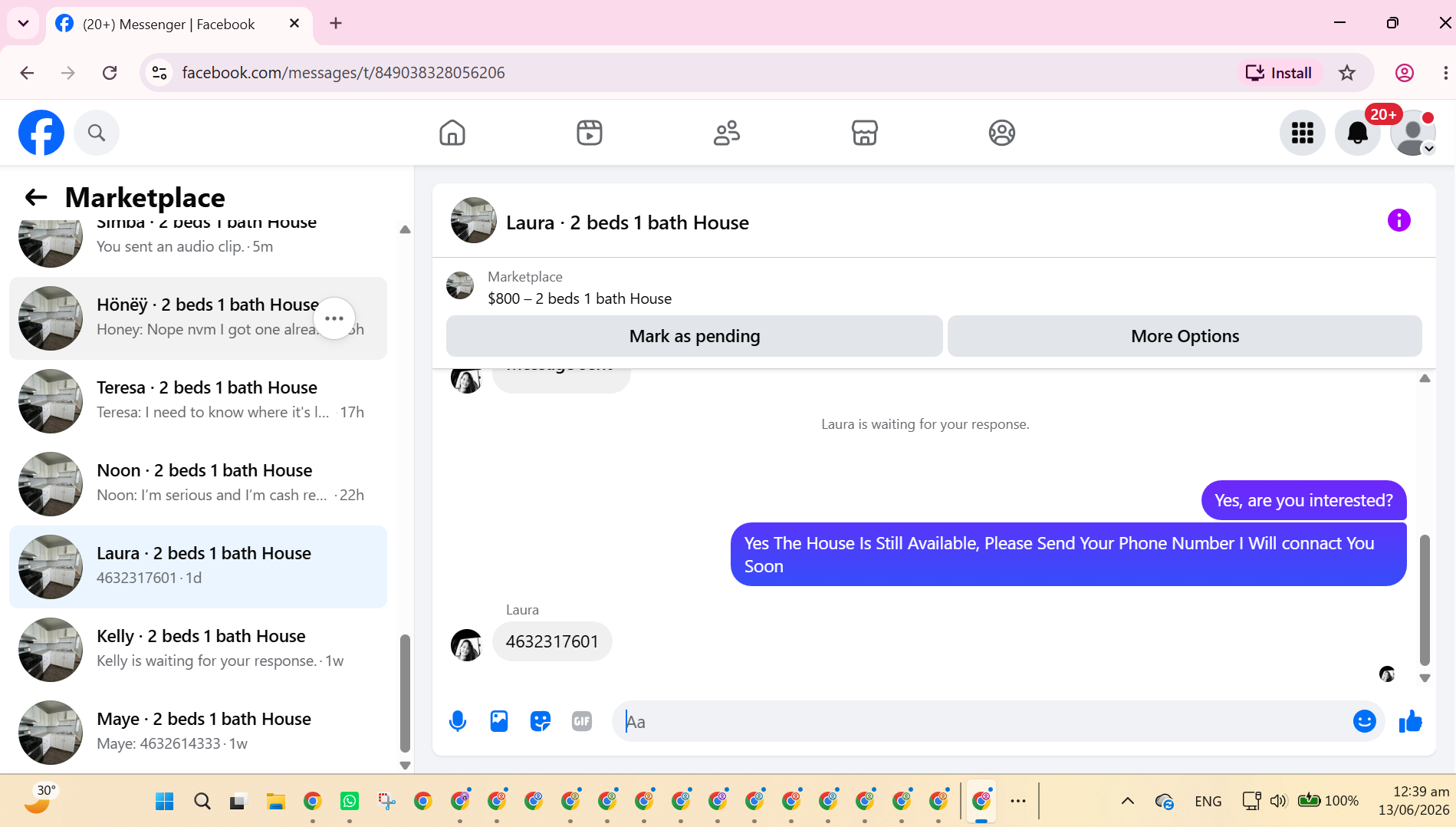This screenshot has height=827, width=1456.
Task: Click the chat messages scrollbar thumb
Action: [x=1425, y=600]
